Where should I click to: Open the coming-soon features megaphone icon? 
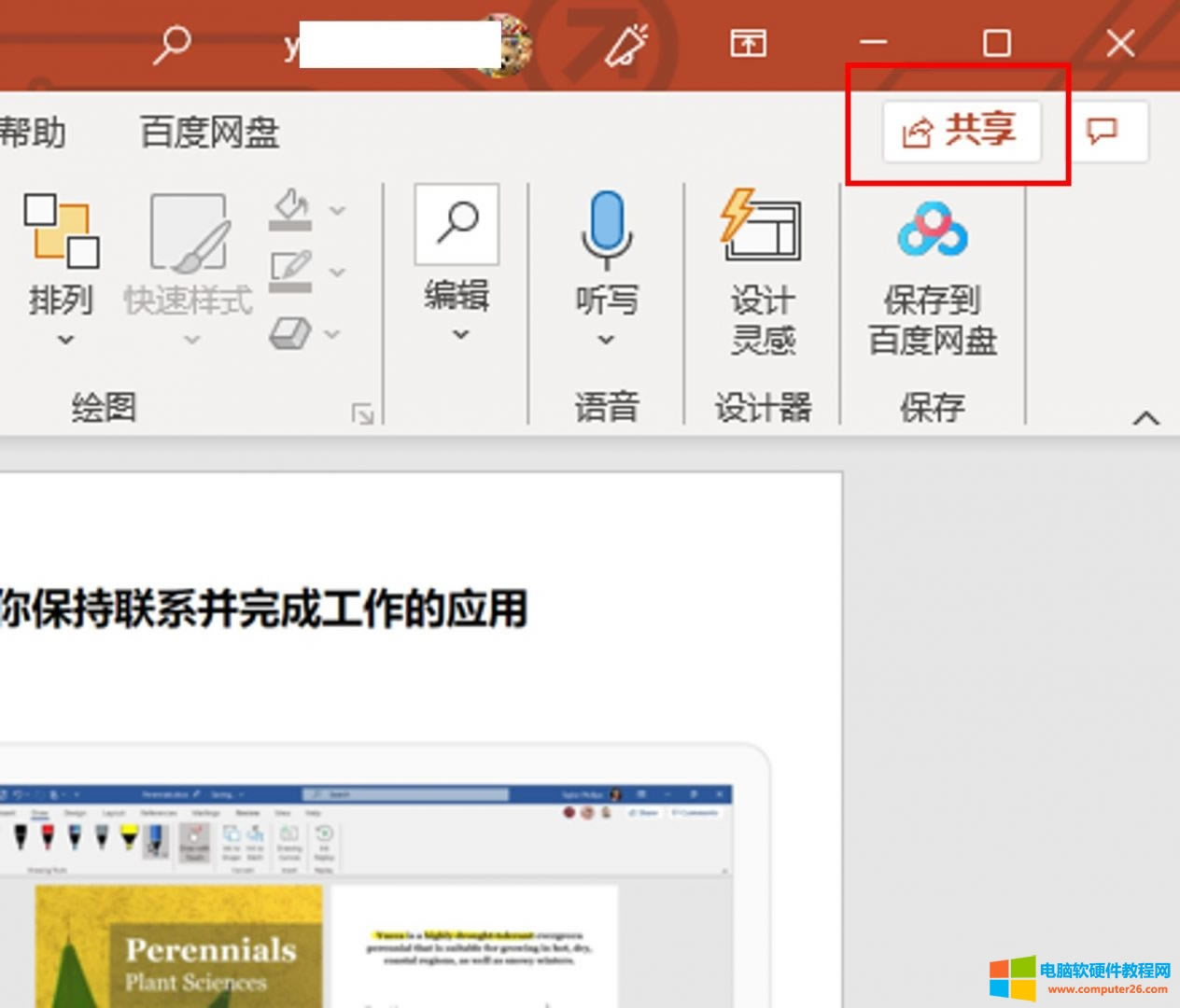click(626, 44)
